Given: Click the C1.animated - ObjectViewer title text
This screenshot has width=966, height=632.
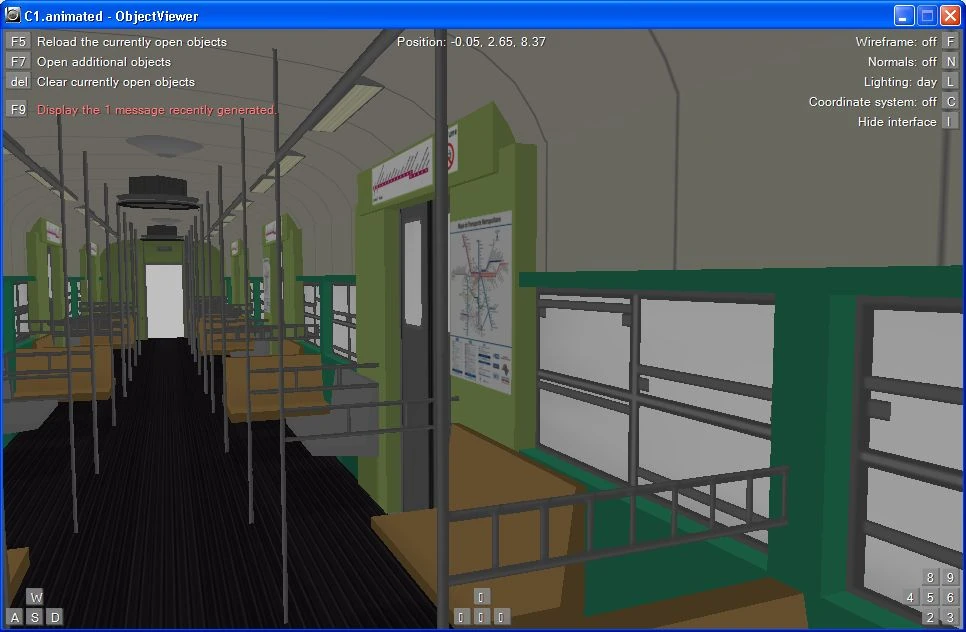Looking at the screenshot, I should (112, 16).
